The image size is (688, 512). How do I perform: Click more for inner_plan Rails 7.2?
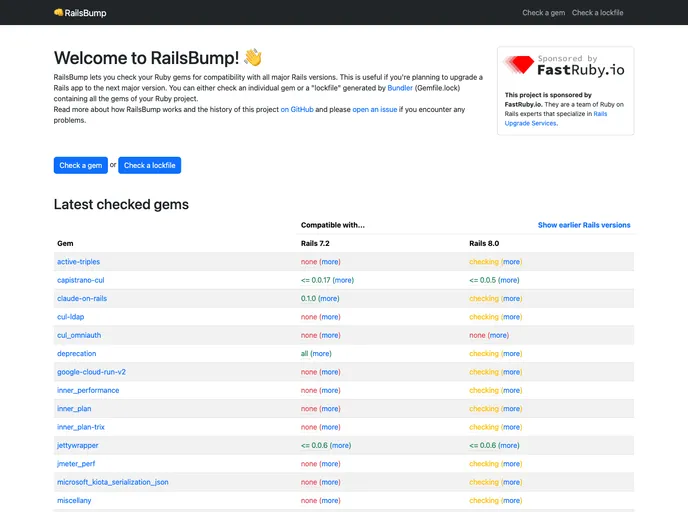click(330, 409)
